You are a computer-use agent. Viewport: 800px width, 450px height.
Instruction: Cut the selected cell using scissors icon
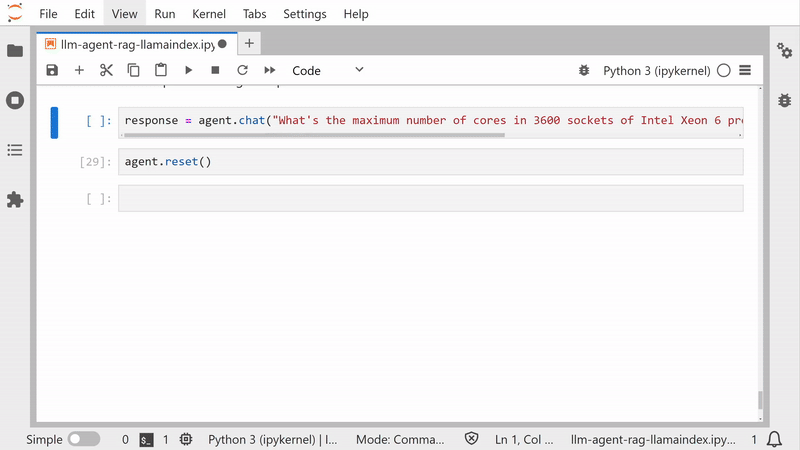coord(106,70)
